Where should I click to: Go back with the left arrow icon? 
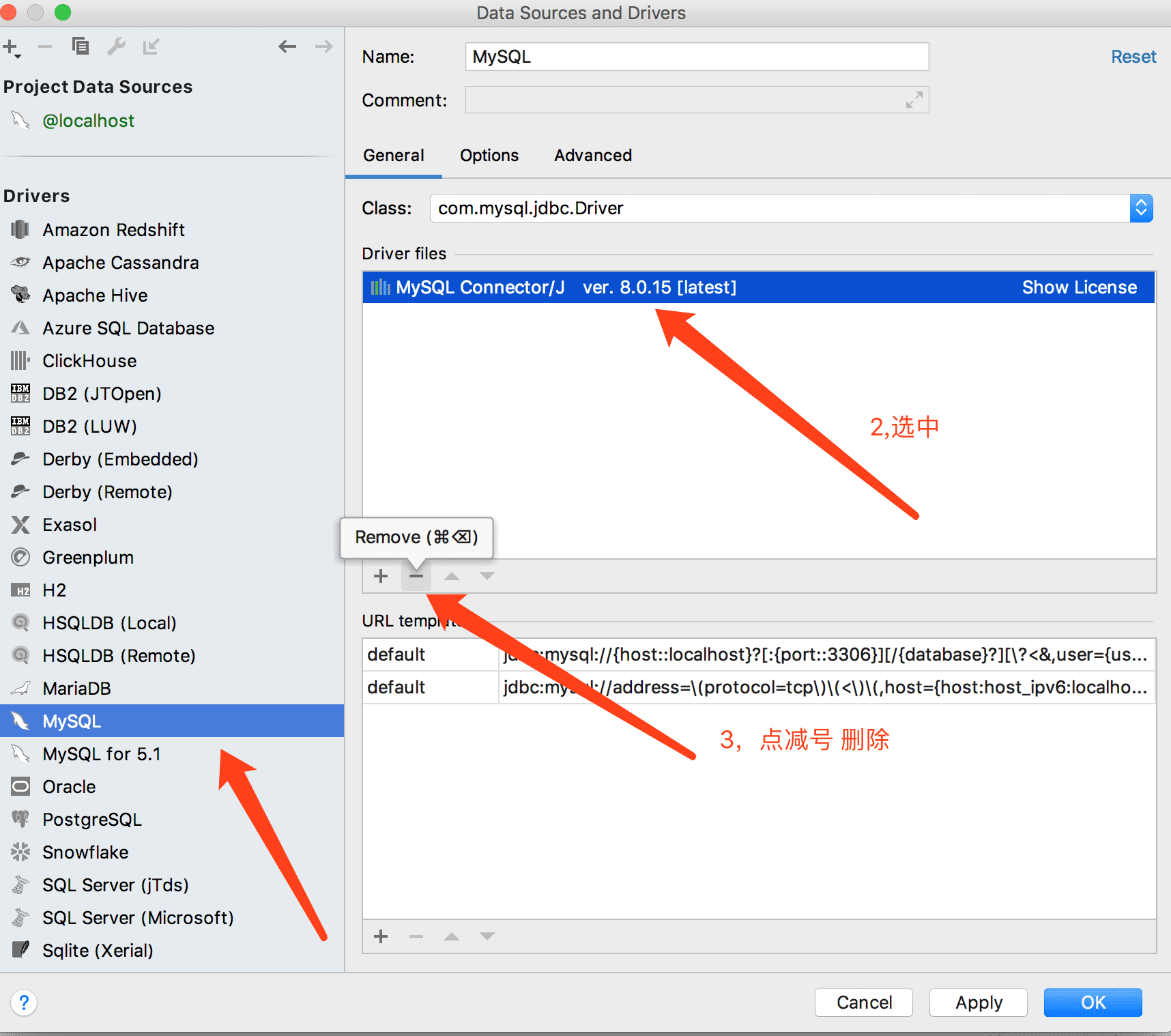click(x=287, y=46)
